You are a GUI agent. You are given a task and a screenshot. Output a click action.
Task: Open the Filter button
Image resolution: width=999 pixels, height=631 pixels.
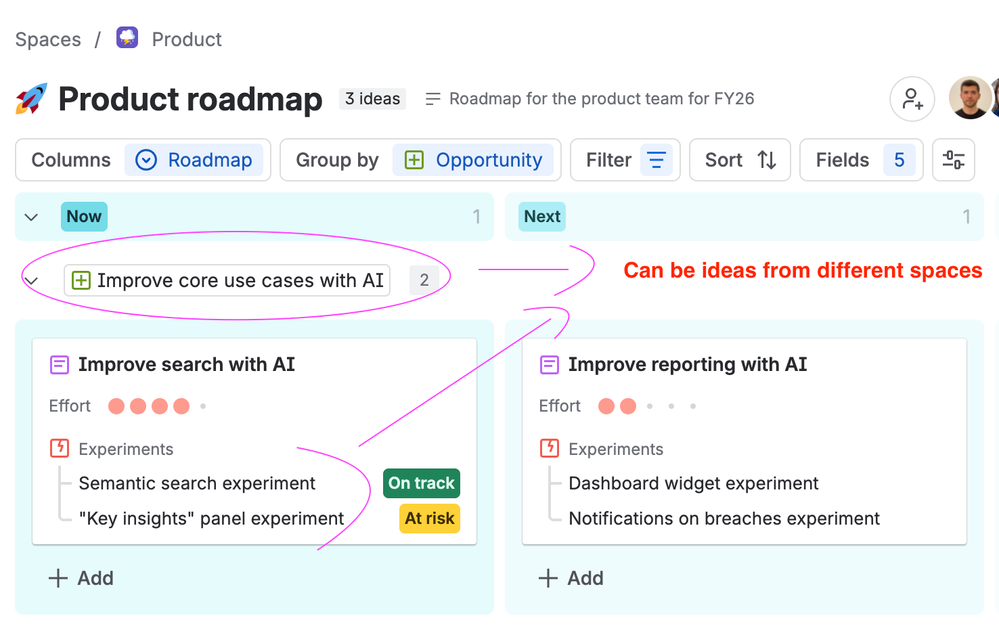coord(625,160)
